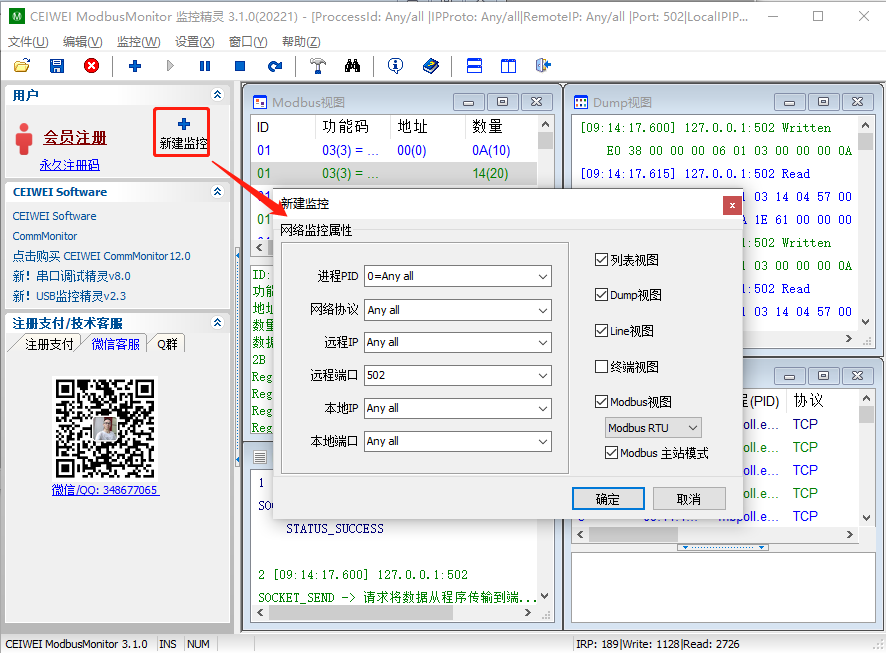Click the Modbus视图 window title icon

pyautogui.click(x=260, y=102)
